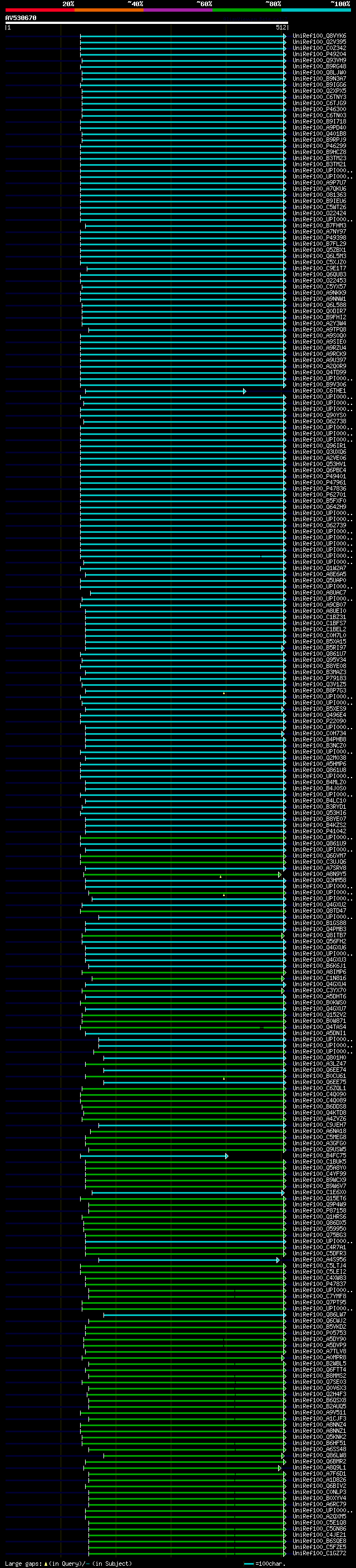Click the UniRef100_A8N9Y5 hit label
The image size is (356, 1568).
click(x=319, y=873)
